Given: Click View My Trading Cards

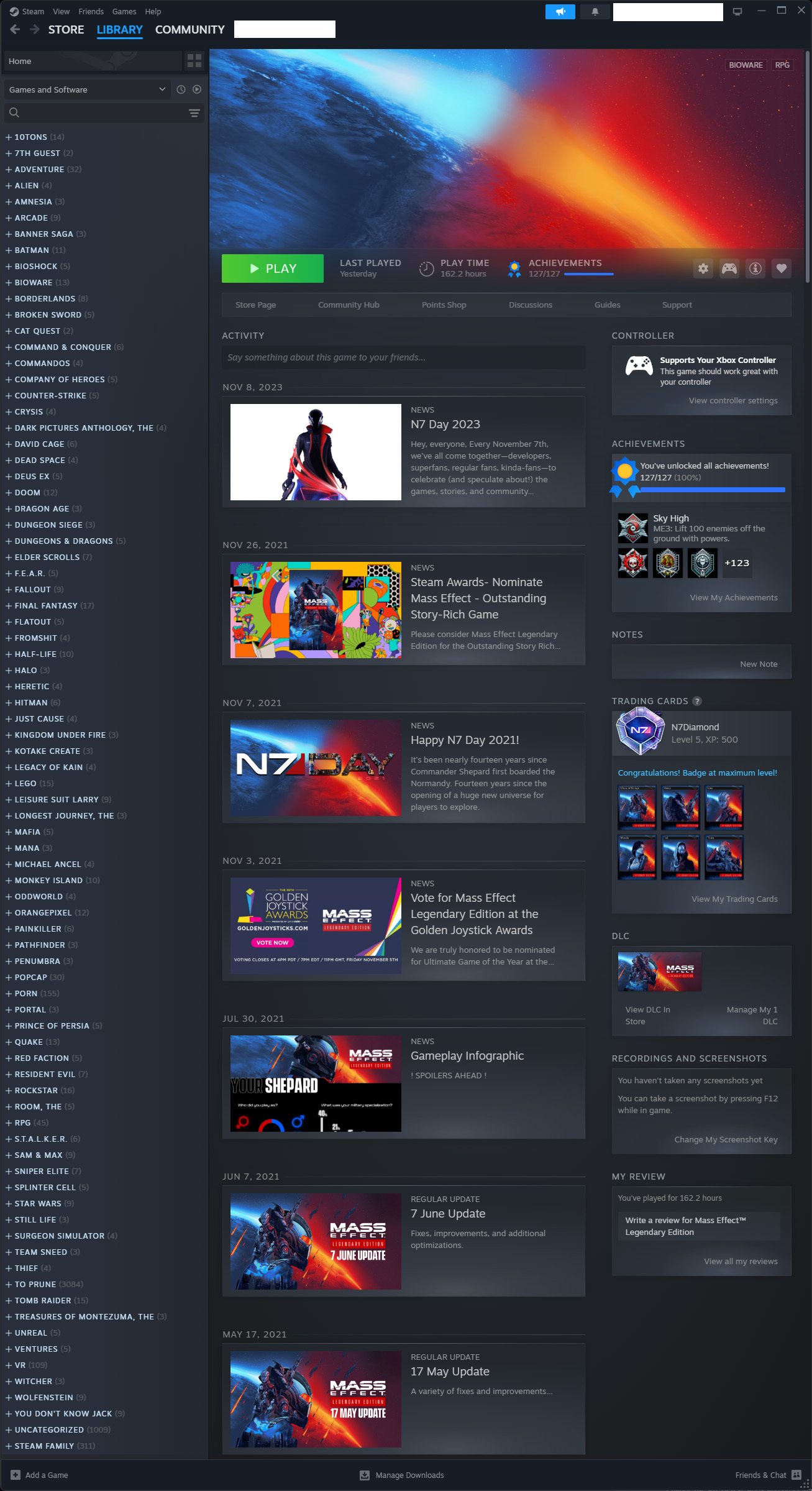Looking at the screenshot, I should (734, 899).
